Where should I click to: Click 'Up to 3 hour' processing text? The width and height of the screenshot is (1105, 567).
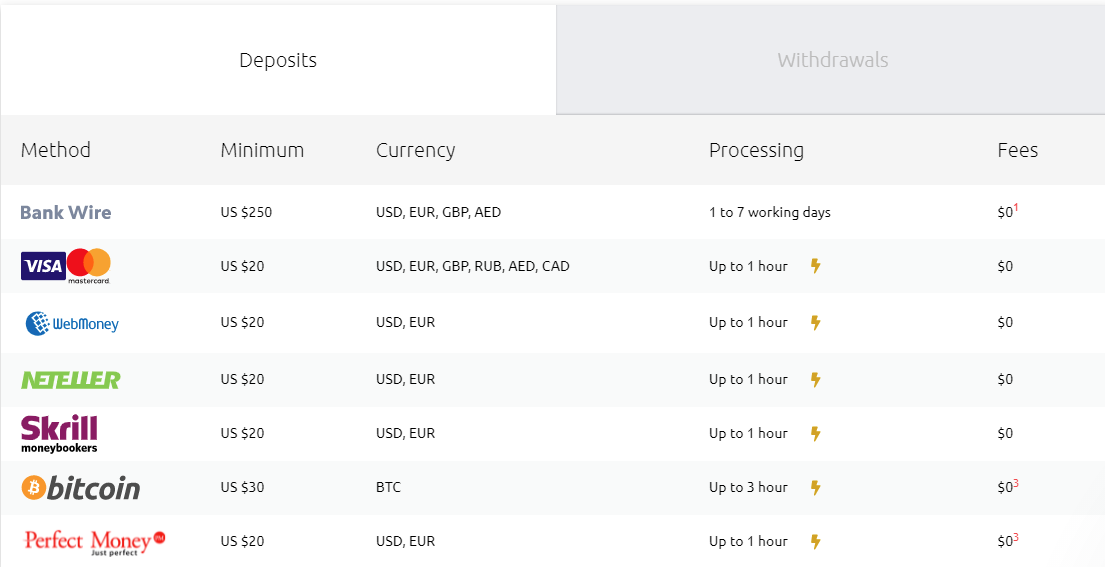pos(748,488)
